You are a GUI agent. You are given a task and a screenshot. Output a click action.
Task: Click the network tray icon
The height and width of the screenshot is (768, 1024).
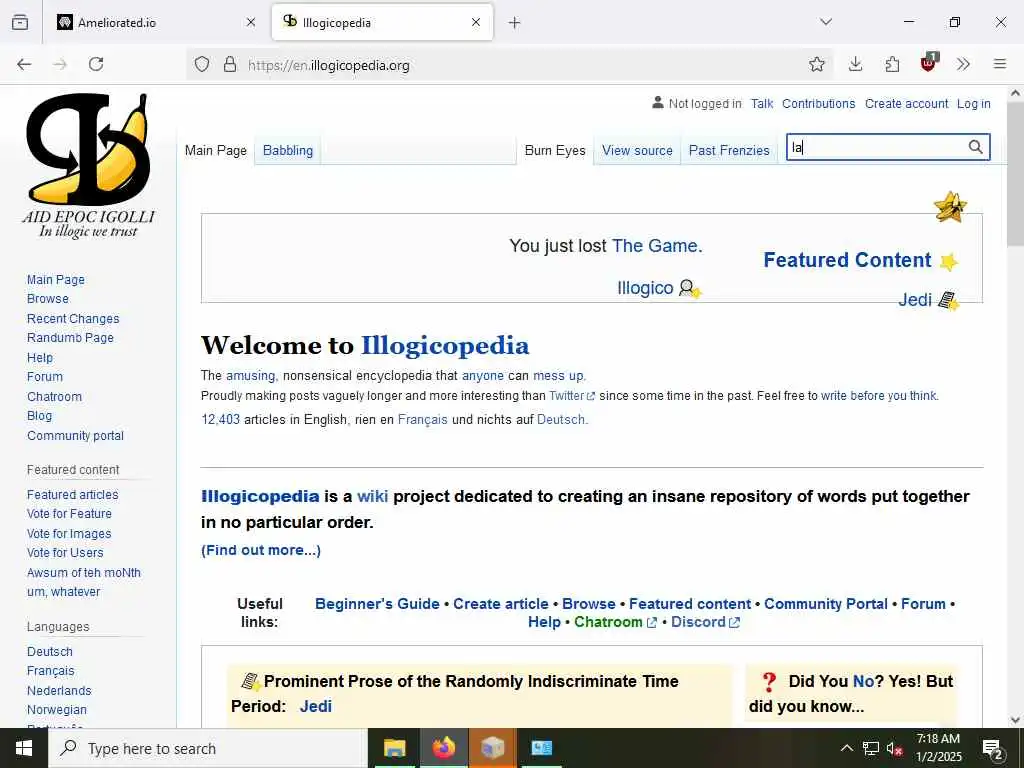871,748
